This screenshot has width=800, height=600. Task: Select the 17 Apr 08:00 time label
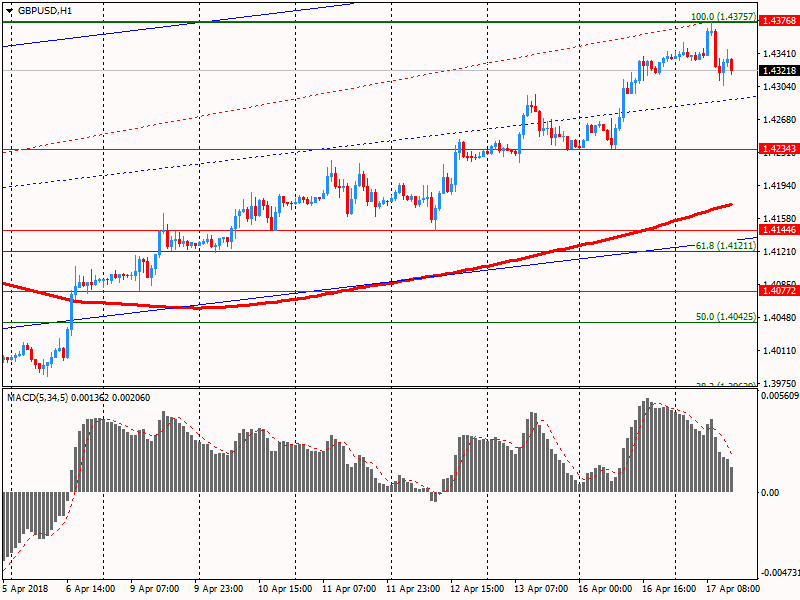click(733, 589)
